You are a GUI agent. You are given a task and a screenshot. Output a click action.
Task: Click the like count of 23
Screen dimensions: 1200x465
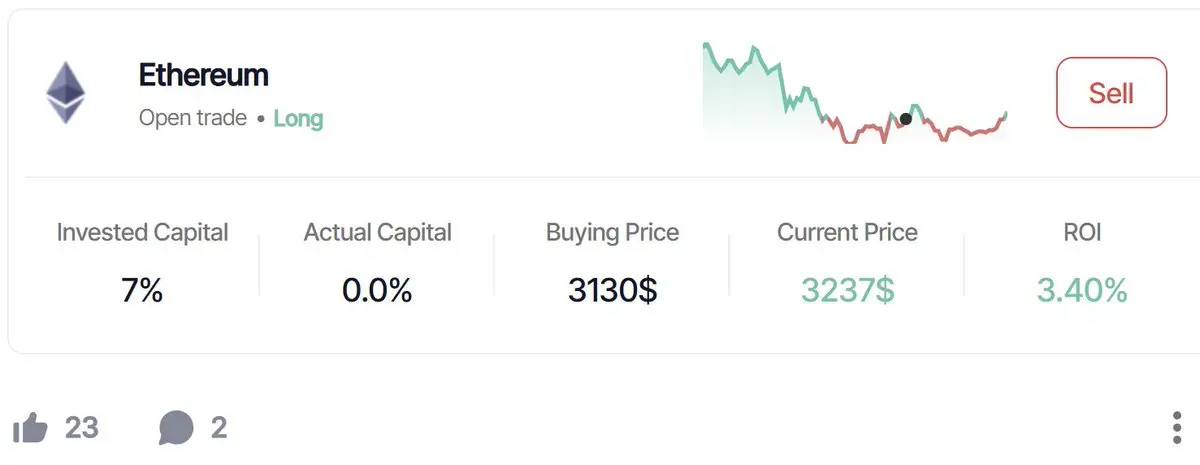pyautogui.click(x=82, y=429)
